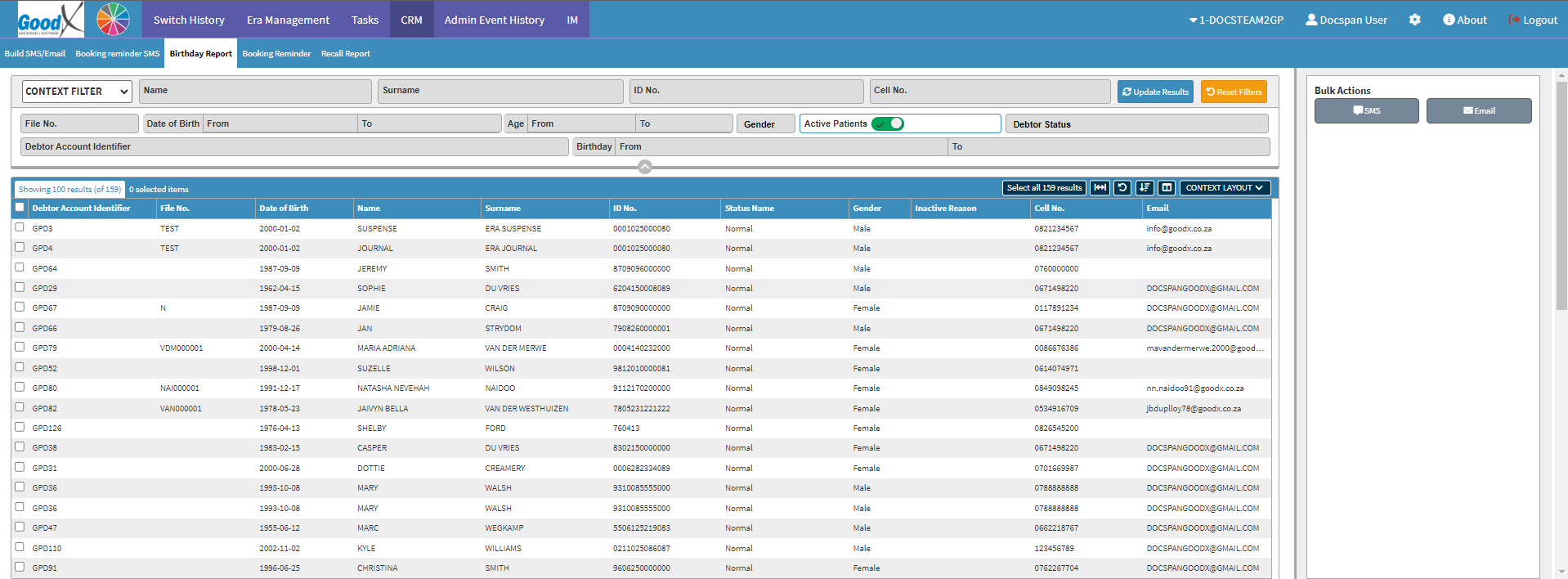
Task: Collapse the filter panel with chevron
Action: click(x=645, y=167)
